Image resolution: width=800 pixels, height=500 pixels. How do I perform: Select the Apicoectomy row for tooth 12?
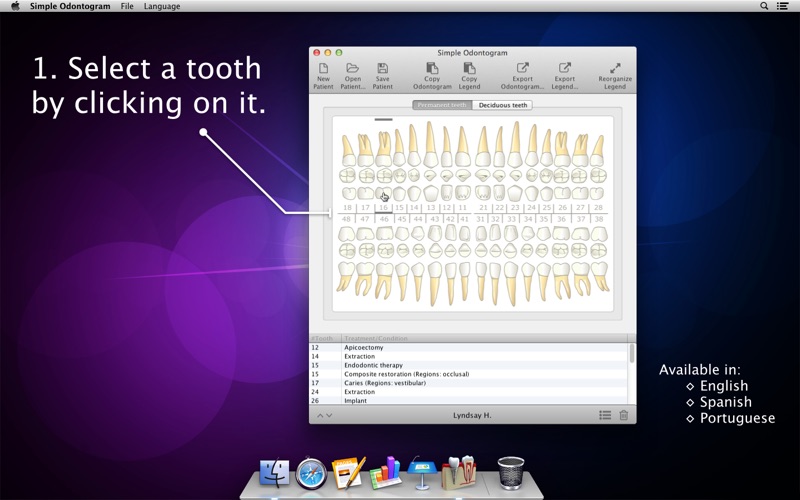click(469, 347)
